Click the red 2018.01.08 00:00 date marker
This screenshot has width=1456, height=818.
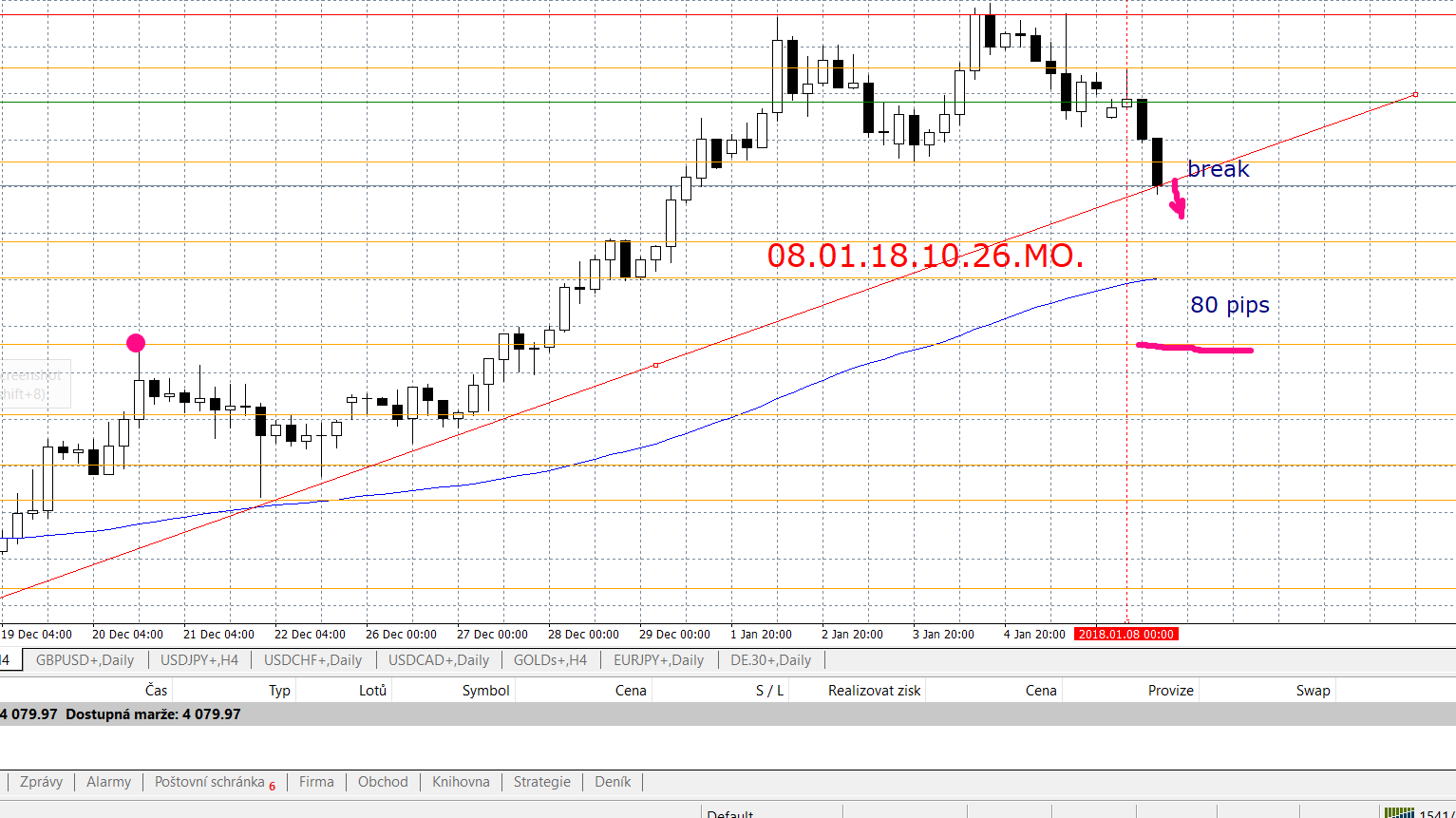pyautogui.click(x=1125, y=634)
